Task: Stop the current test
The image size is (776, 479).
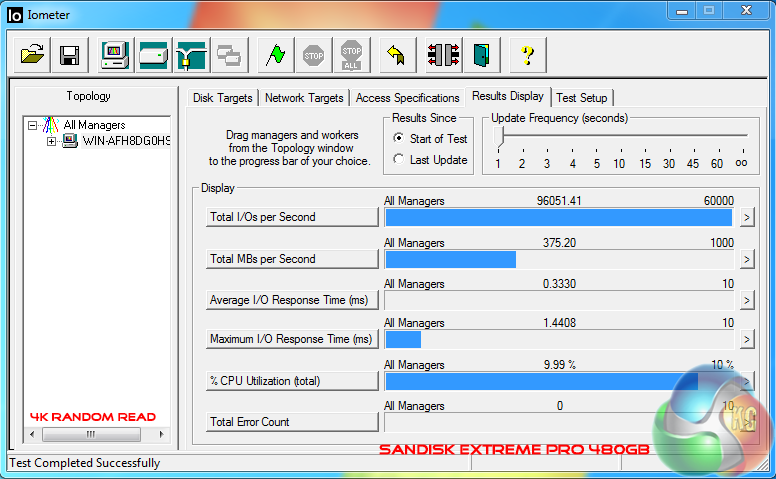Action: 313,55
